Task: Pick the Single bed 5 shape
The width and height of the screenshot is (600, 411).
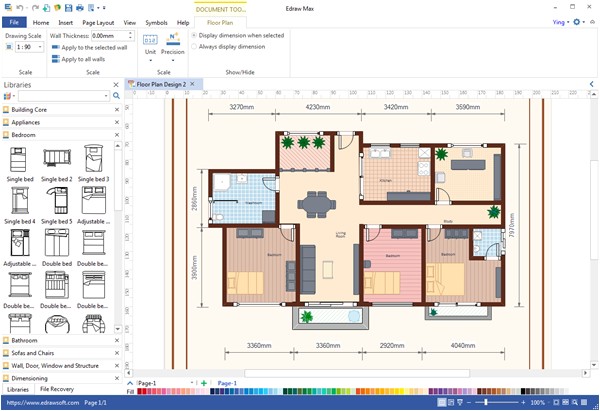Action: (x=57, y=200)
